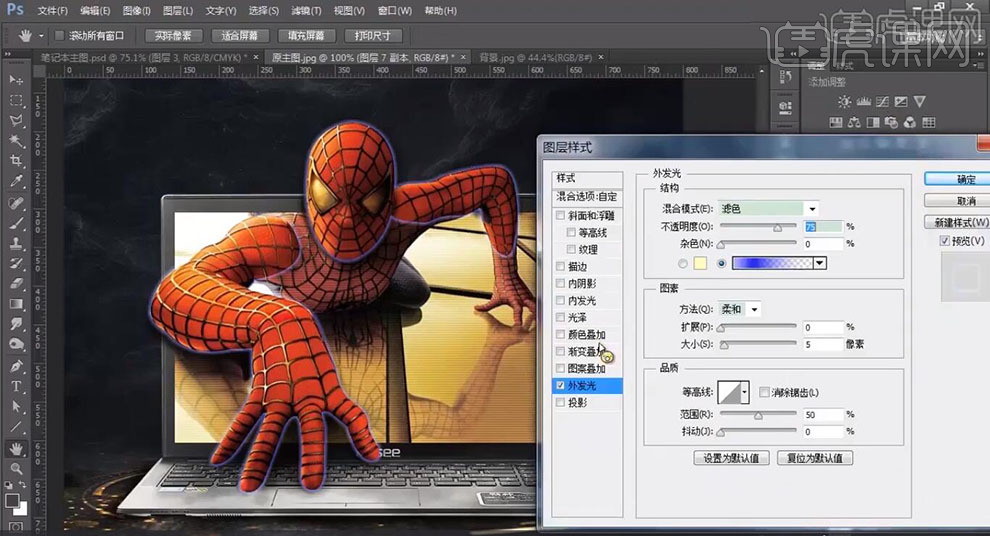The image size is (990, 536).
Task: Choose the Zoom magnifier tool
Action: 16,468
